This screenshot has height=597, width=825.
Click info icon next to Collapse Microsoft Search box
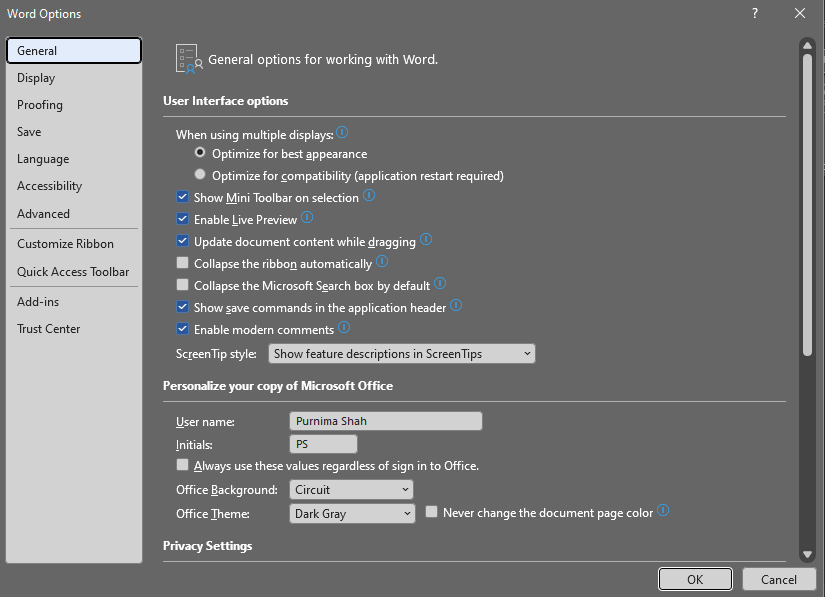[x=440, y=284]
